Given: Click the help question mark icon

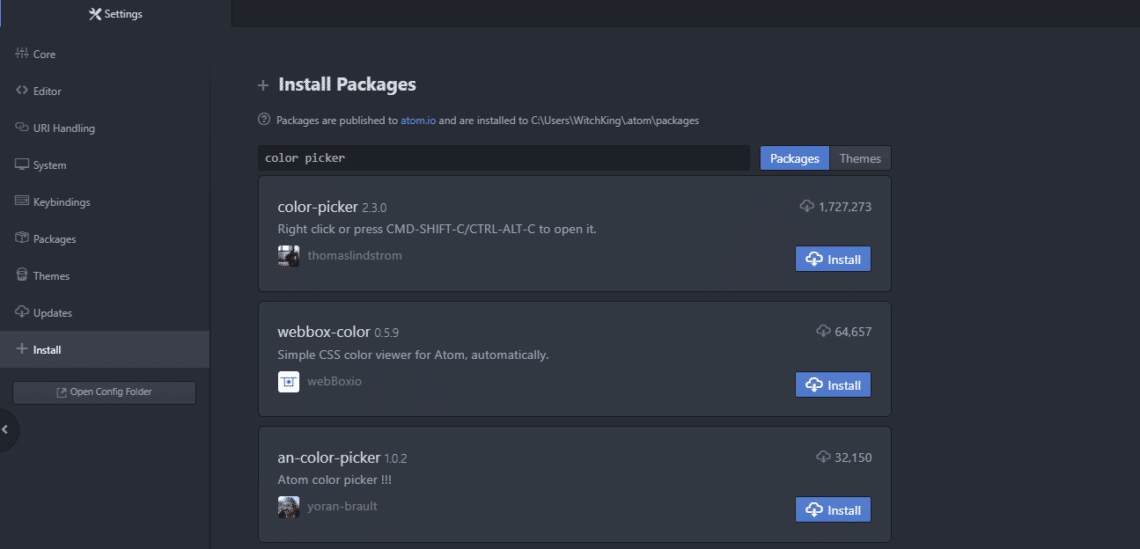Looking at the screenshot, I should (x=264, y=119).
